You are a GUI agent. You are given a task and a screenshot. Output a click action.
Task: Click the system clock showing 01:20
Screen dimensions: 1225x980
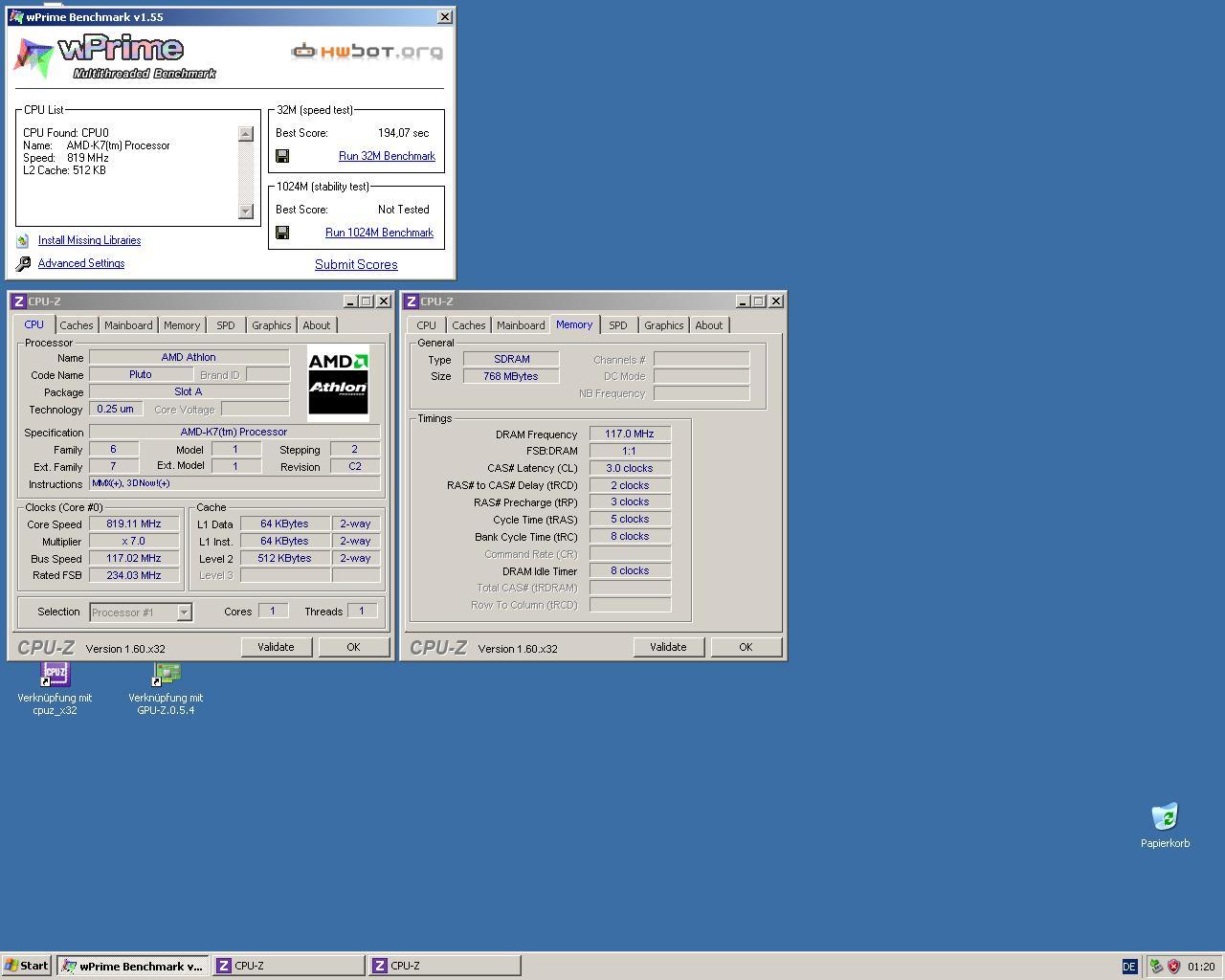(1201, 967)
